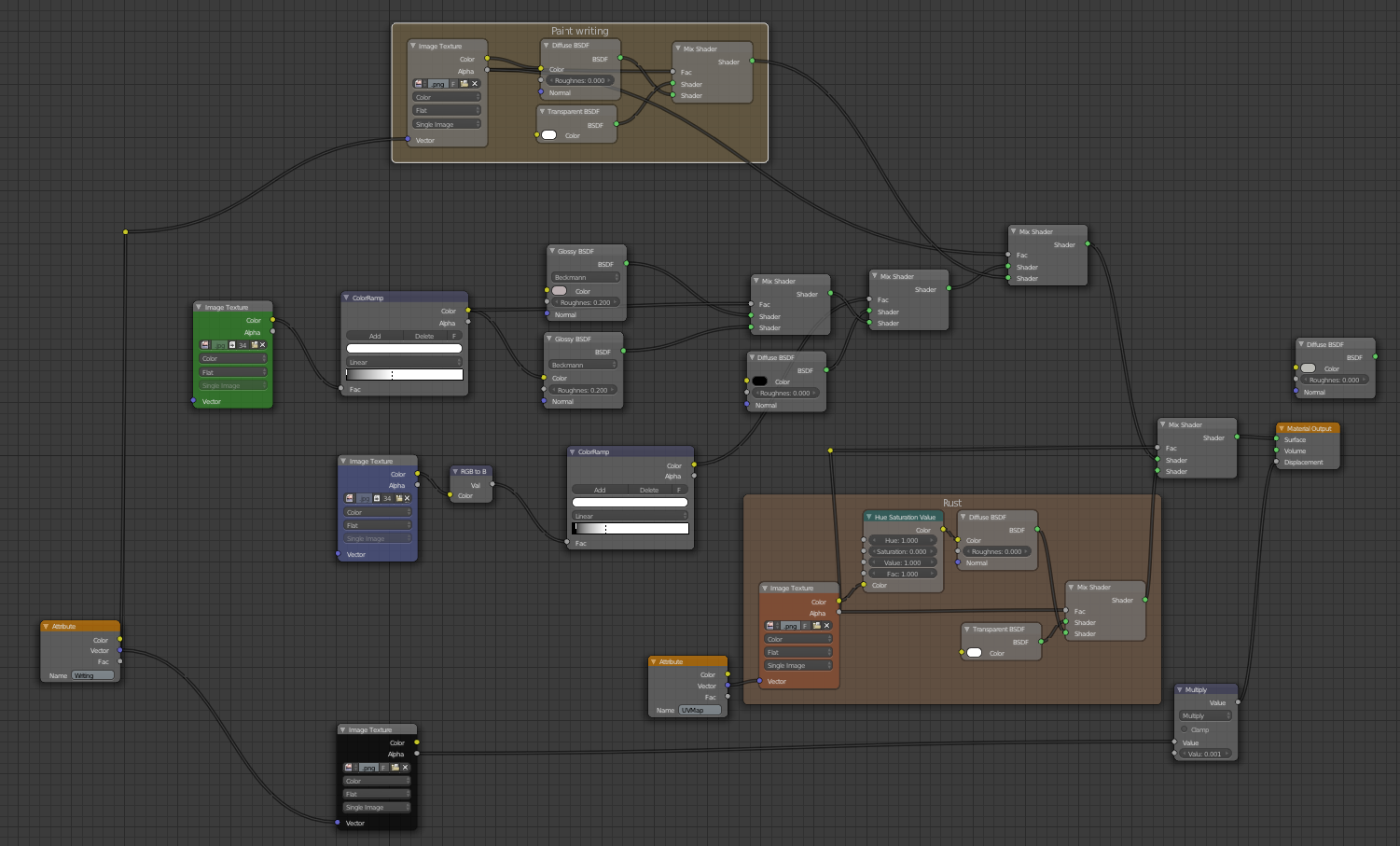Toggle fake user F in Rust frame Image Texture
Image resolution: width=1400 pixels, height=846 pixels.
[x=806, y=626]
